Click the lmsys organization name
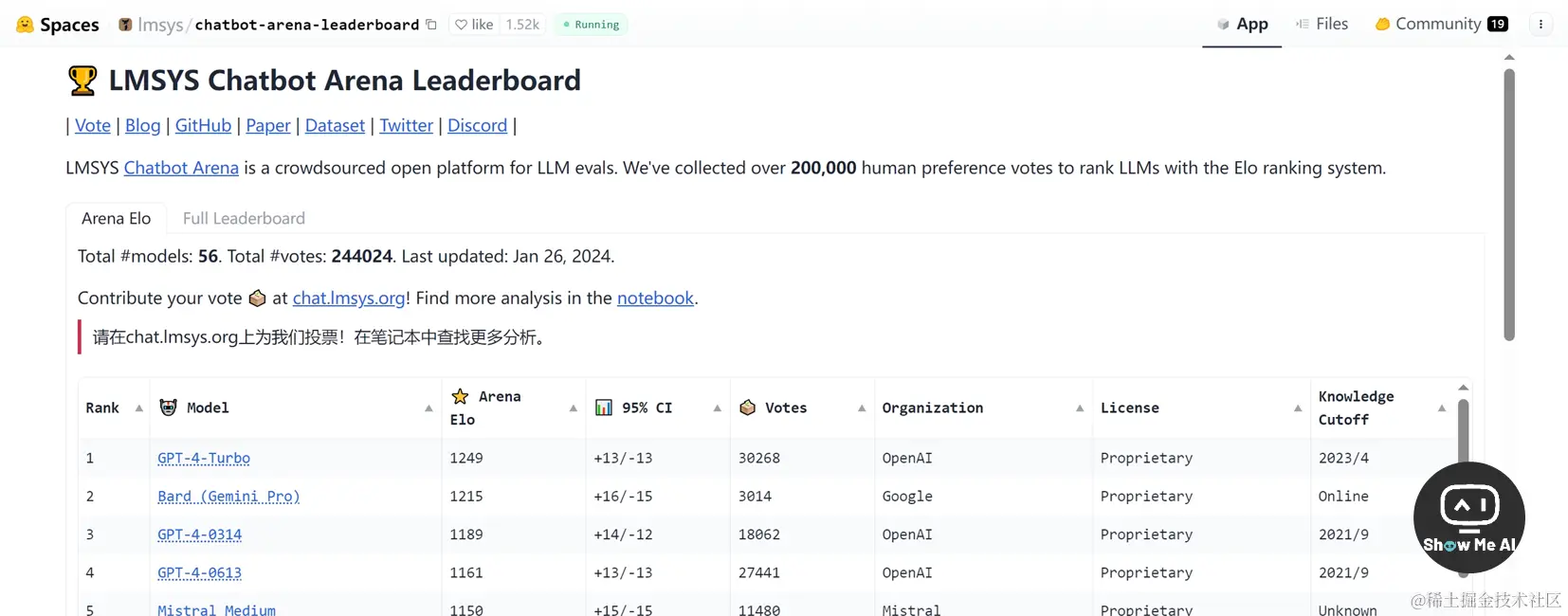 tap(160, 25)
